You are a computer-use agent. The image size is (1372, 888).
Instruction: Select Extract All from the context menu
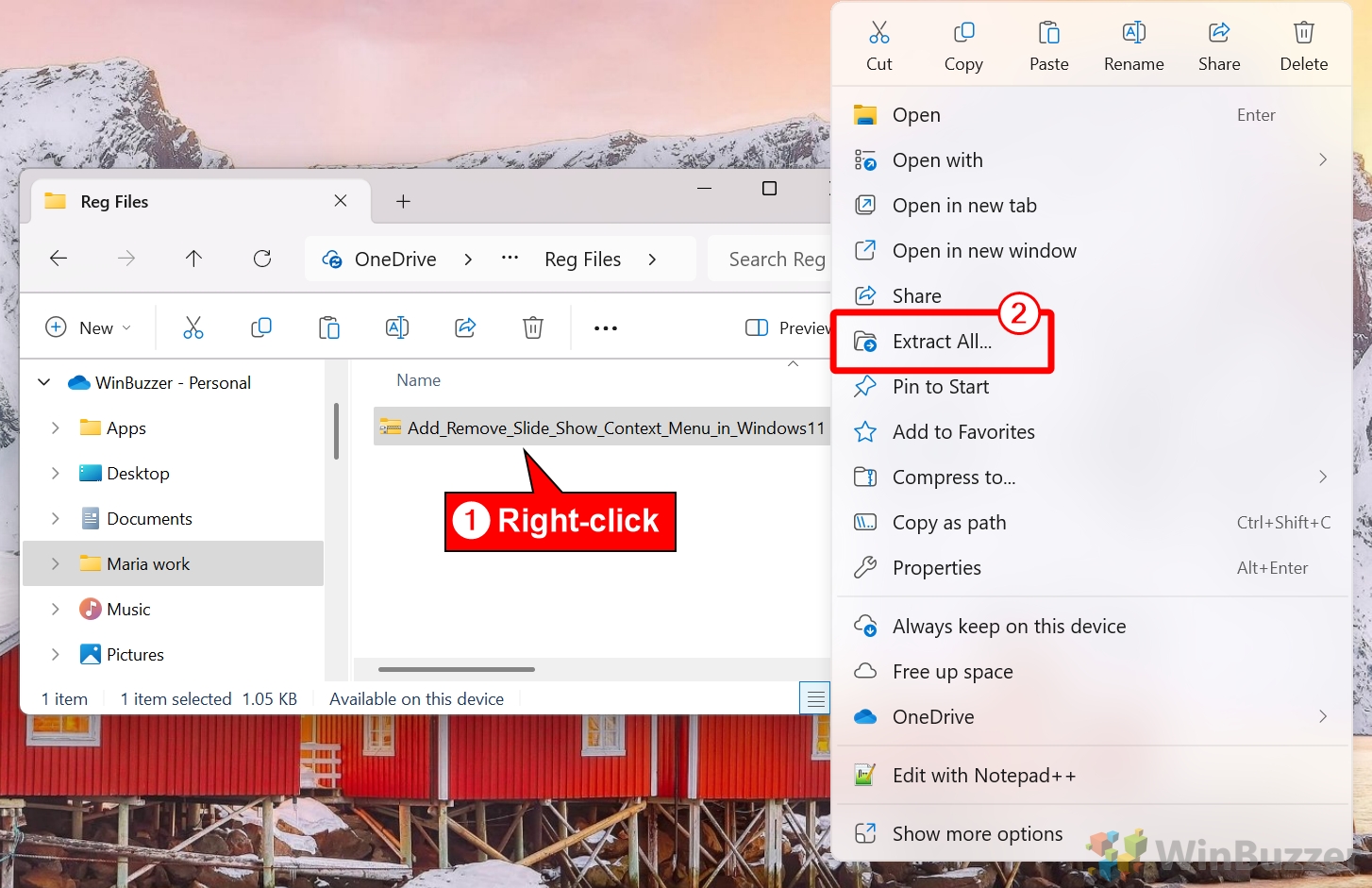tap(943, 341)
